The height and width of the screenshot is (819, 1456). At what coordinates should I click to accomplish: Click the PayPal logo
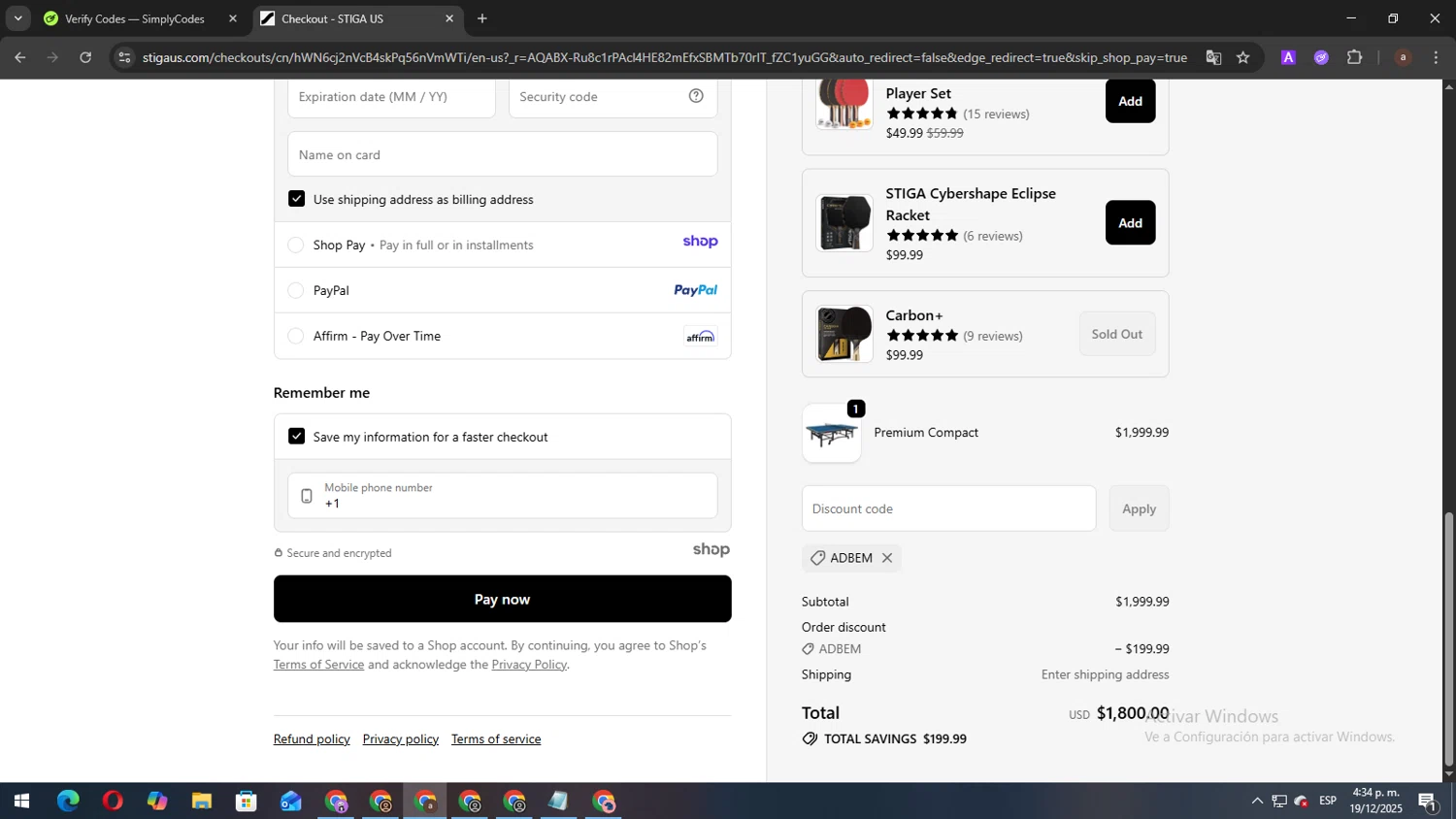point(696,290)
